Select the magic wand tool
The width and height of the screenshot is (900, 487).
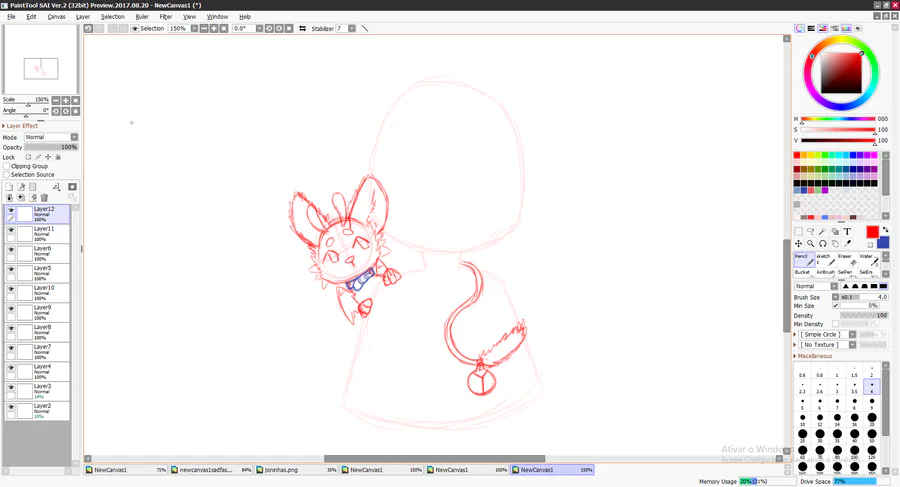pos(823,231)
